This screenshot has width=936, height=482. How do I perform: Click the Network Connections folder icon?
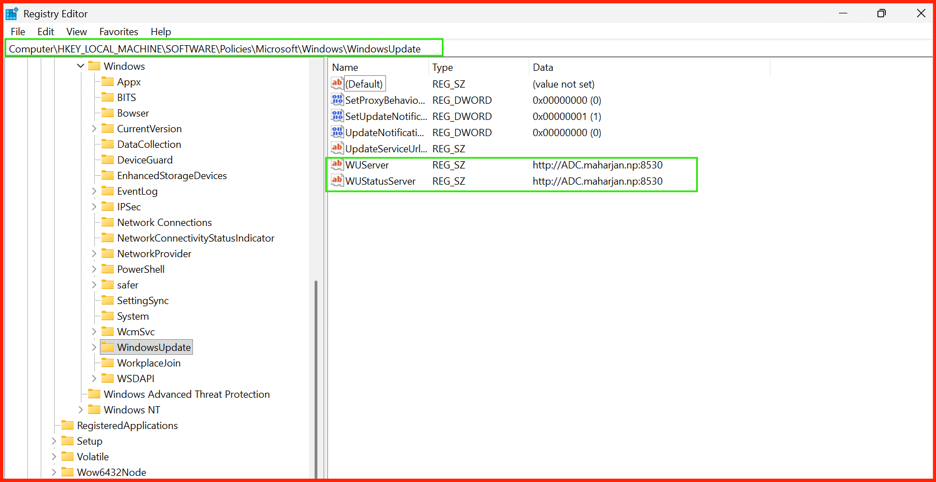107,222
